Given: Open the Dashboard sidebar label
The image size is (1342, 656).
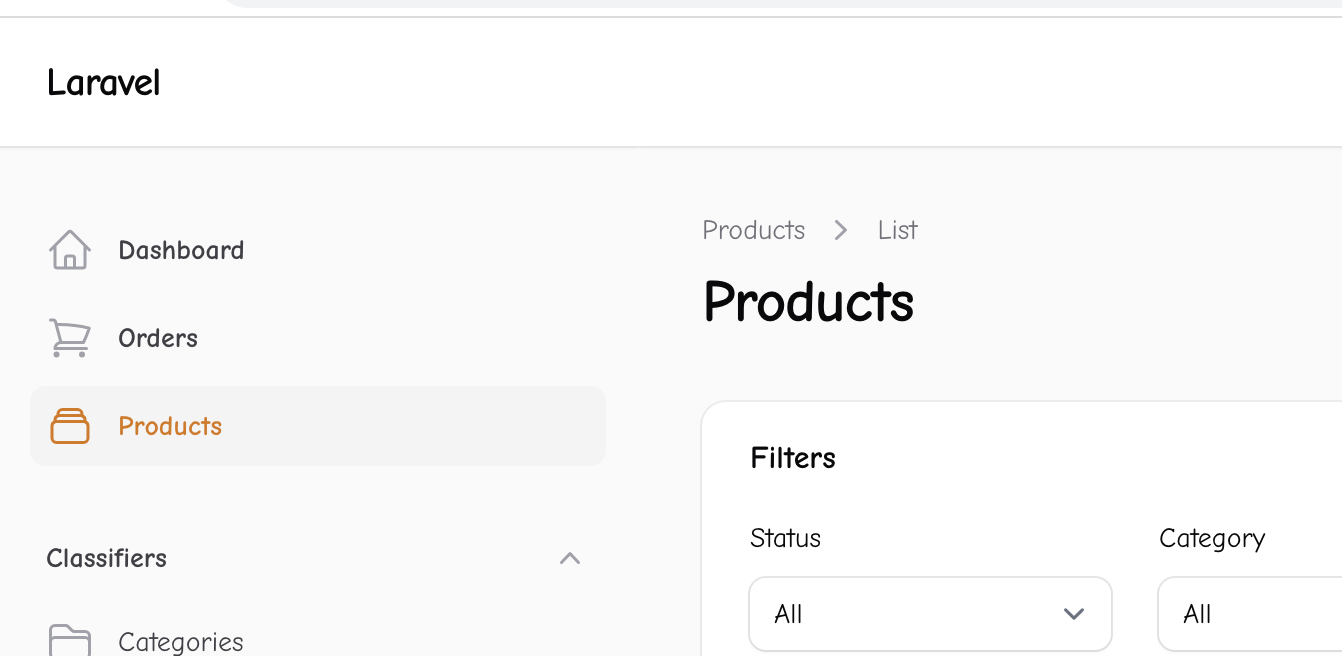Looking at the screenshot, I should 181,250.
